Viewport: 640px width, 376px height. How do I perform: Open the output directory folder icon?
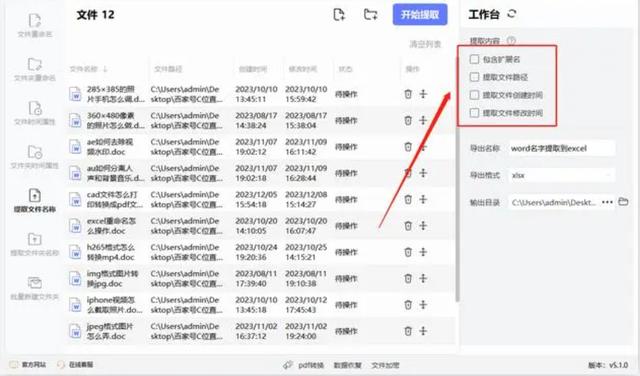623,202
